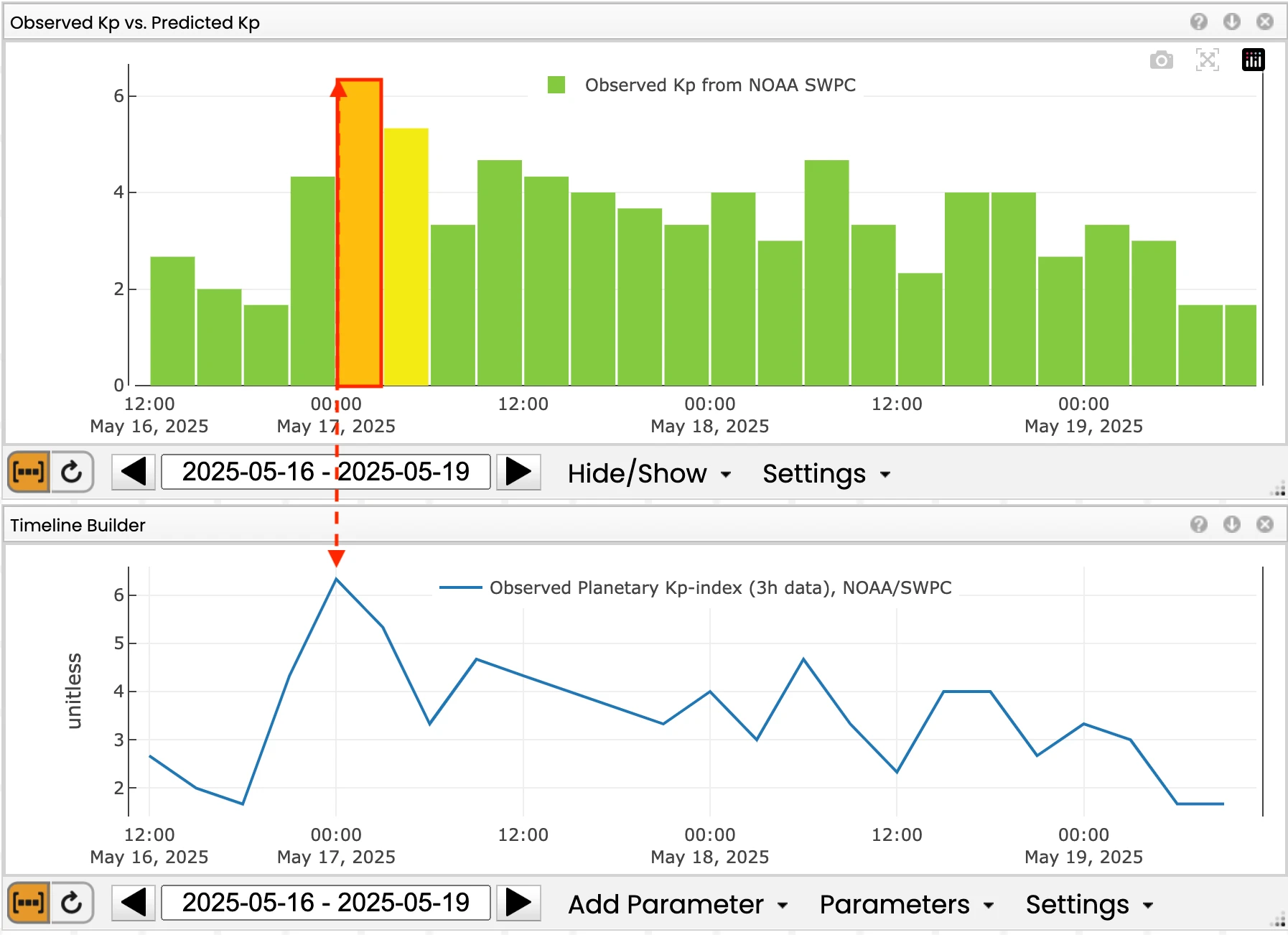Reload the Timeline Builder plot
Image resolution: width=1288 pixels, height=935 pixels.
(72, 903)
